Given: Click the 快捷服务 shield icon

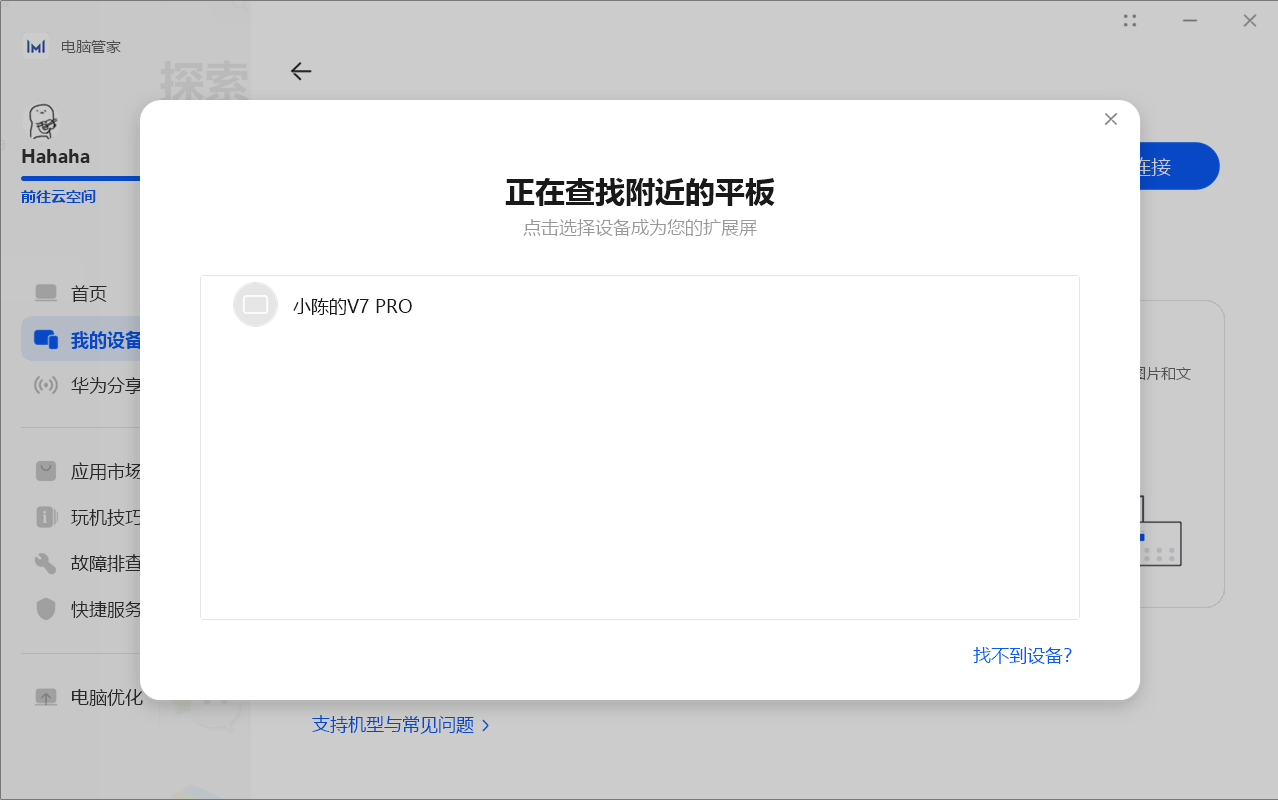Looking at the screenshot, I should tap(46, 609).
